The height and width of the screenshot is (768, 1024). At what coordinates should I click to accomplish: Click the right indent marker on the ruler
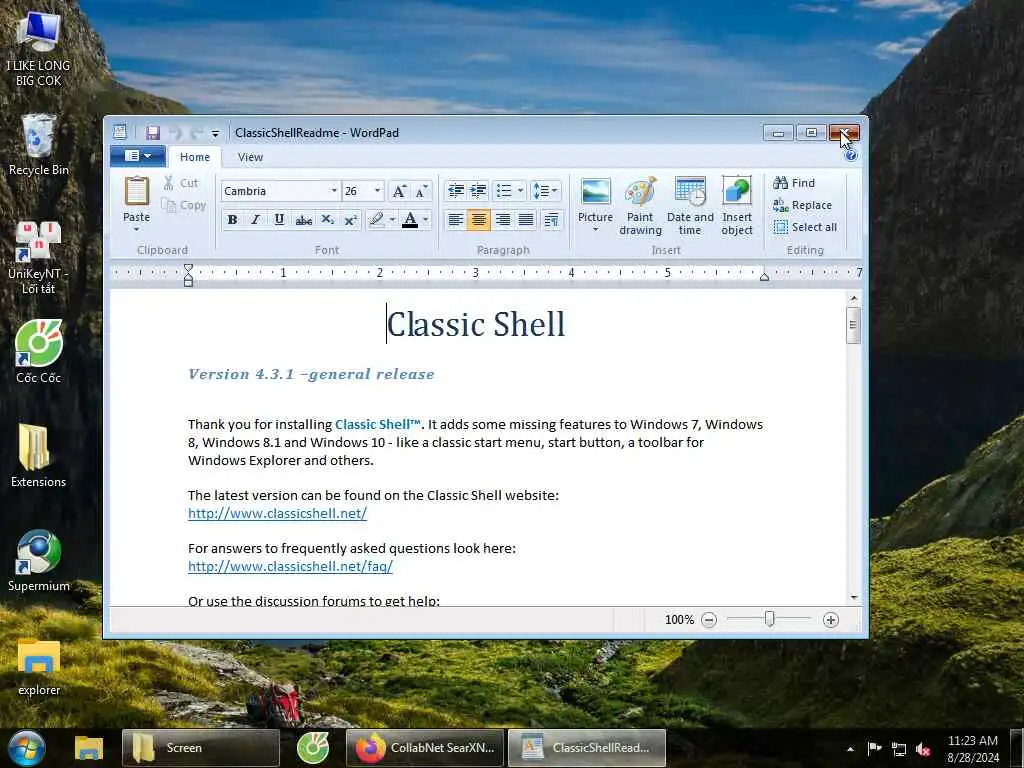(x=764, y=278)
